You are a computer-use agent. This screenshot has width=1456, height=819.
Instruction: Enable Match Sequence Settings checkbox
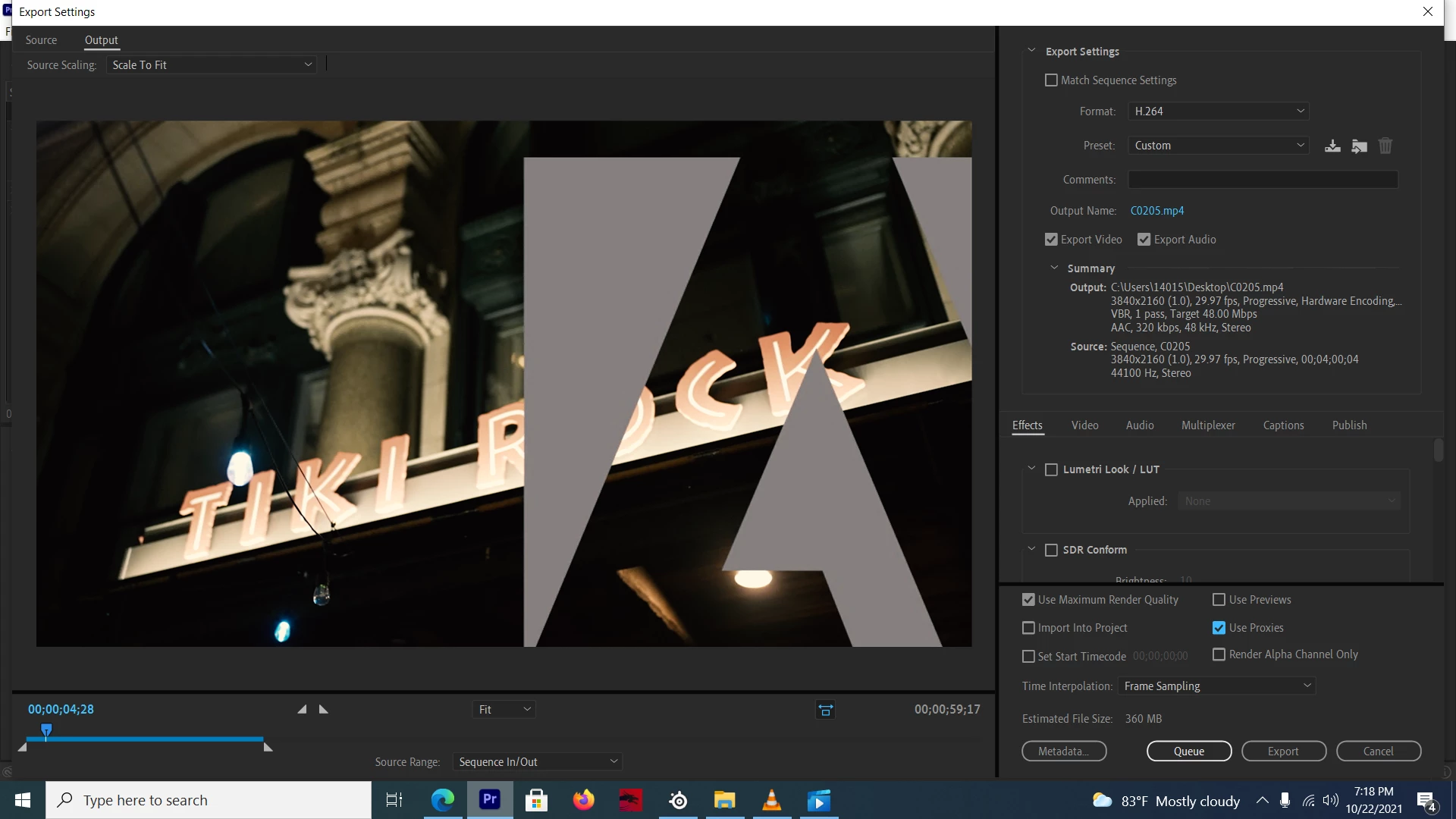click(x=1051, y=80)
